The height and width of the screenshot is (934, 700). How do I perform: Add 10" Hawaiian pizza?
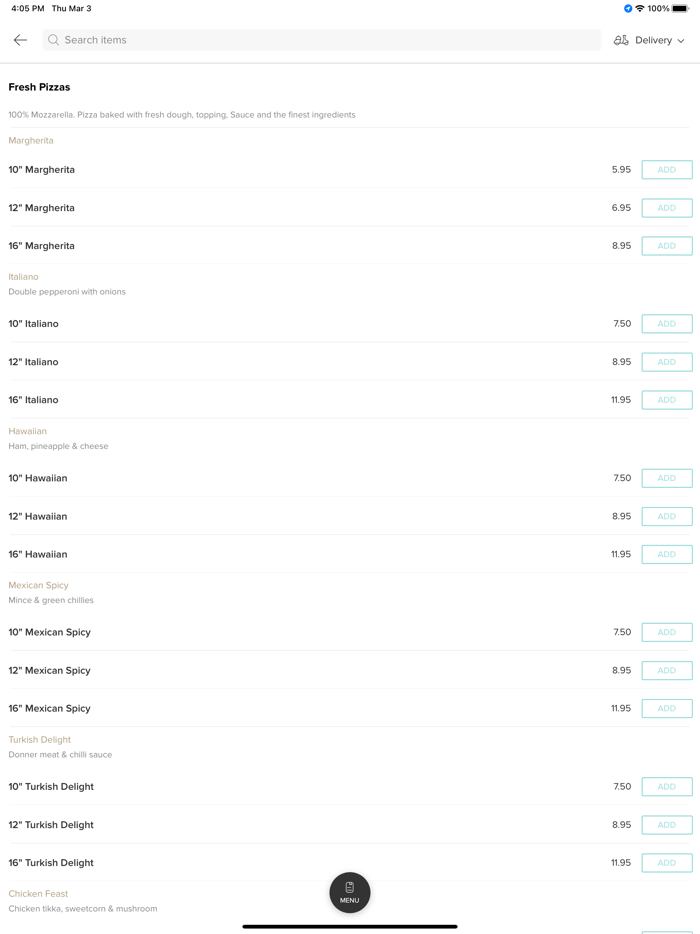[x=667, y=478]
